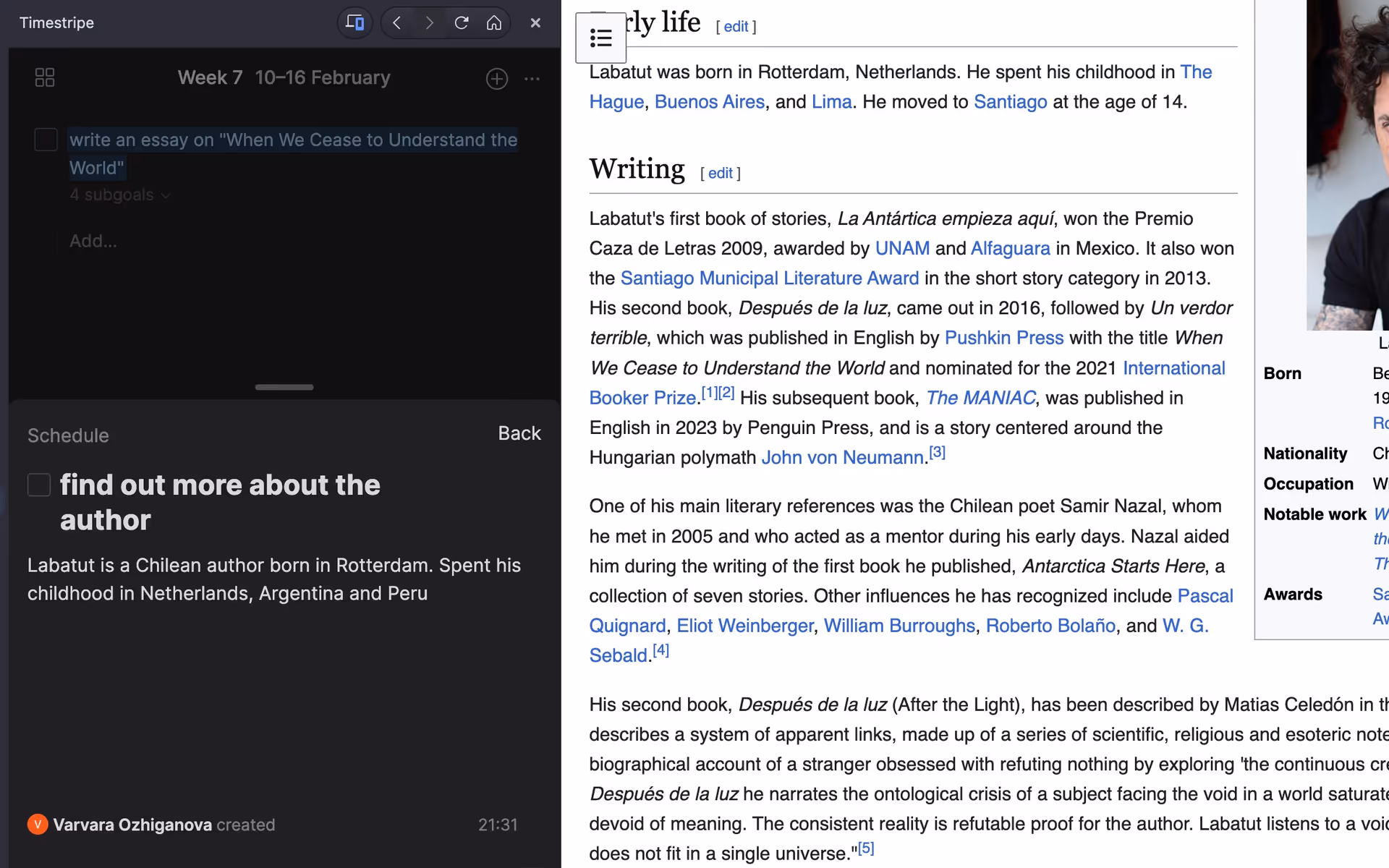Click Varvara Ozhiganova's avatar
The height and width of the screenshot is (868, 1389).
point(38,825)
